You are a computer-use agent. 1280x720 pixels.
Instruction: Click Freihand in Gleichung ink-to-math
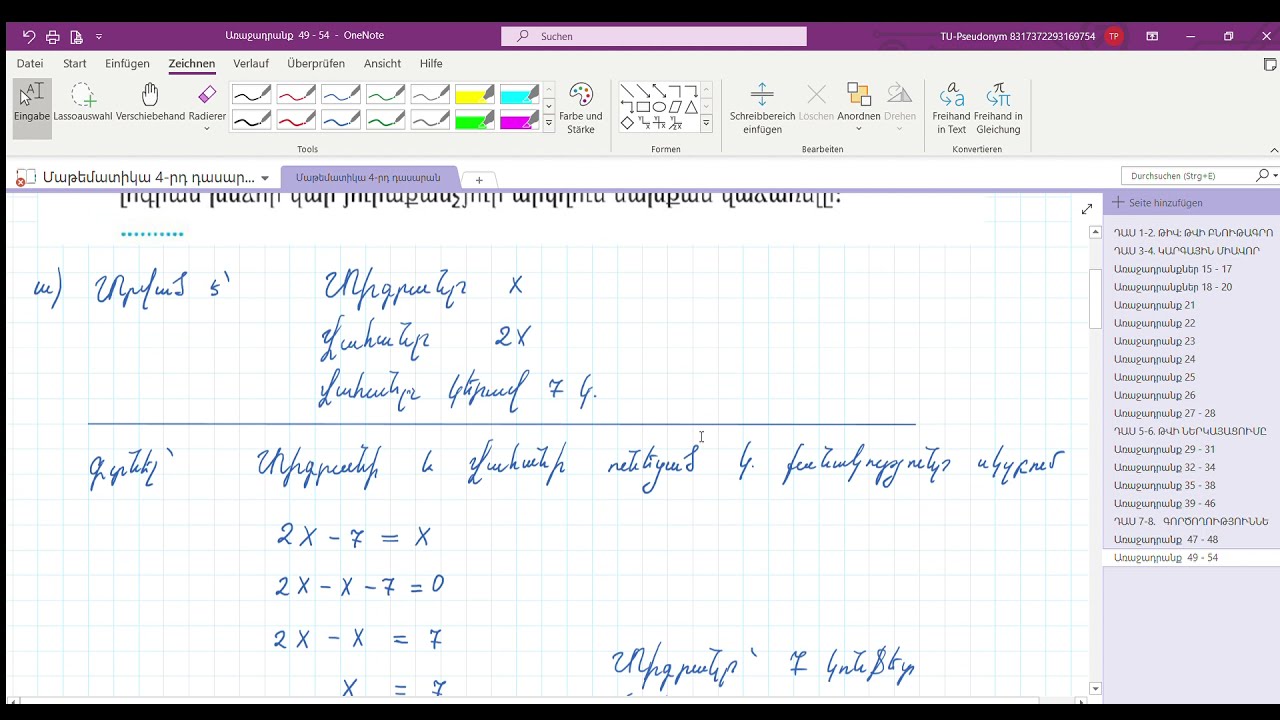click(998, 108)
